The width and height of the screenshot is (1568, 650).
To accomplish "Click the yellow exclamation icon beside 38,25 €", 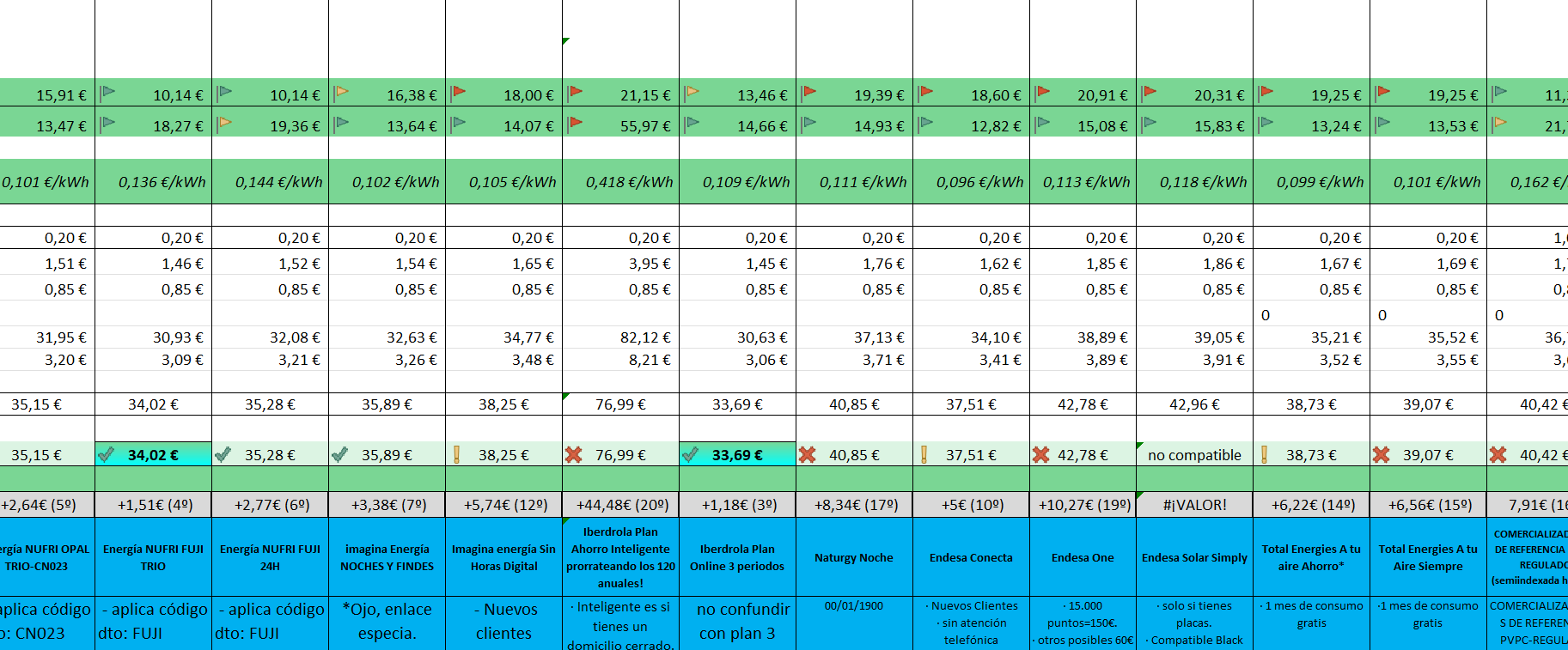I will coord(457,454).
